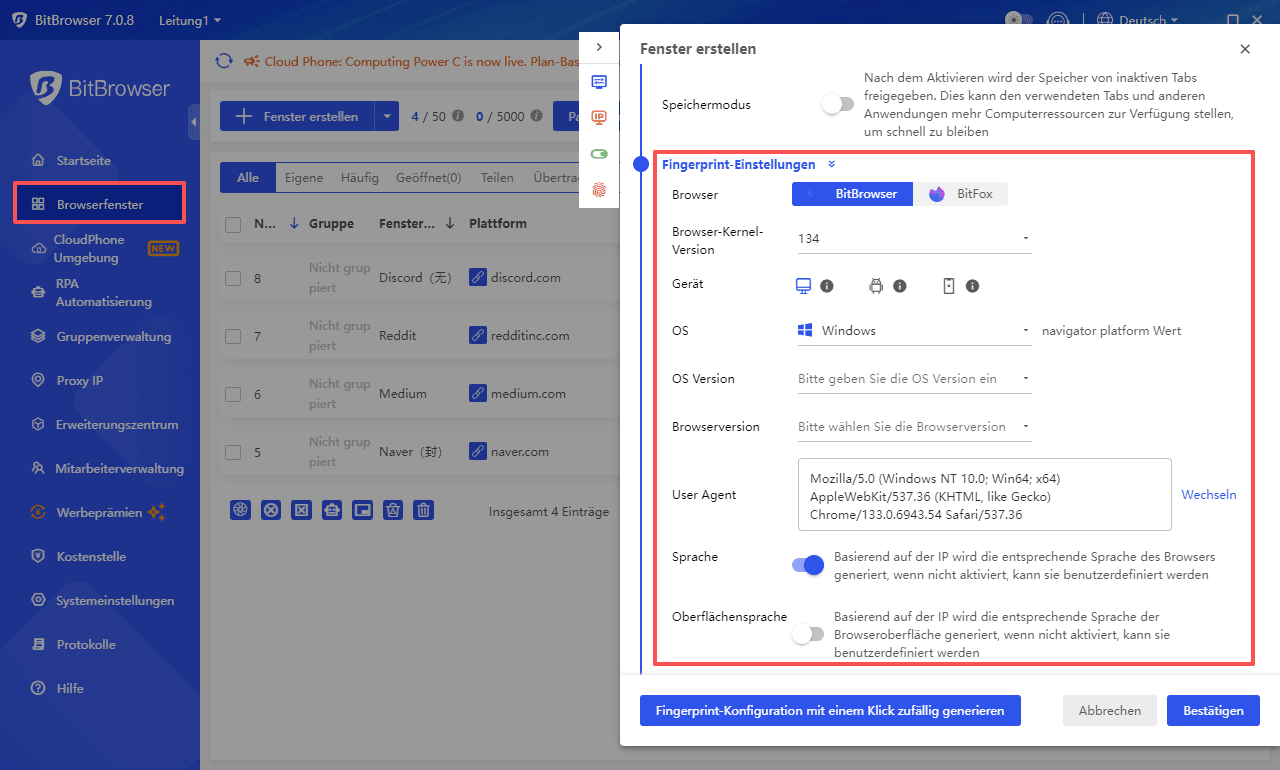This screenshot has height=770, width=1280.
Task: Select the Android device type icon
Action: [874, 285]
